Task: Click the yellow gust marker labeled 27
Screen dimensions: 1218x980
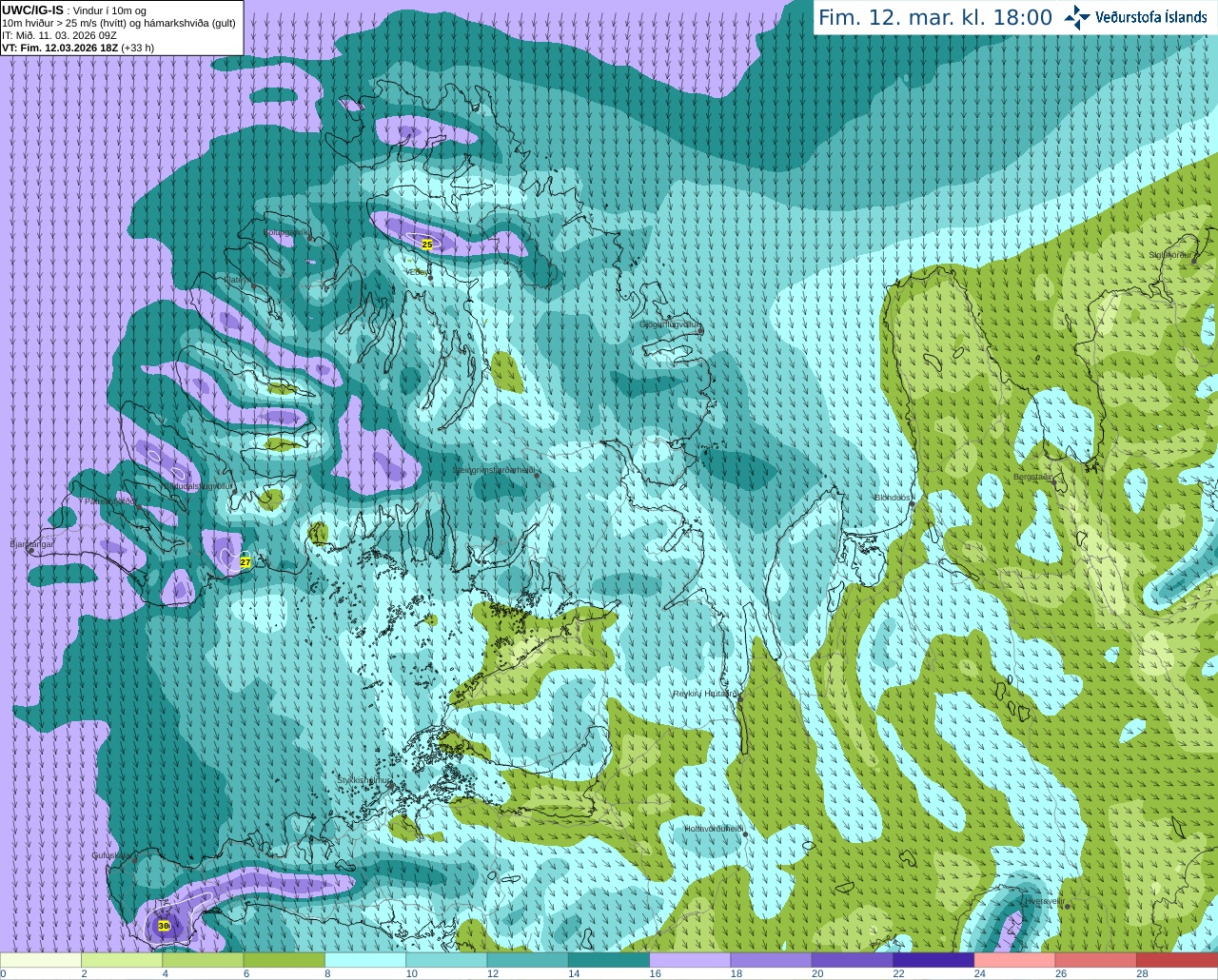Action: pos(246,562)
